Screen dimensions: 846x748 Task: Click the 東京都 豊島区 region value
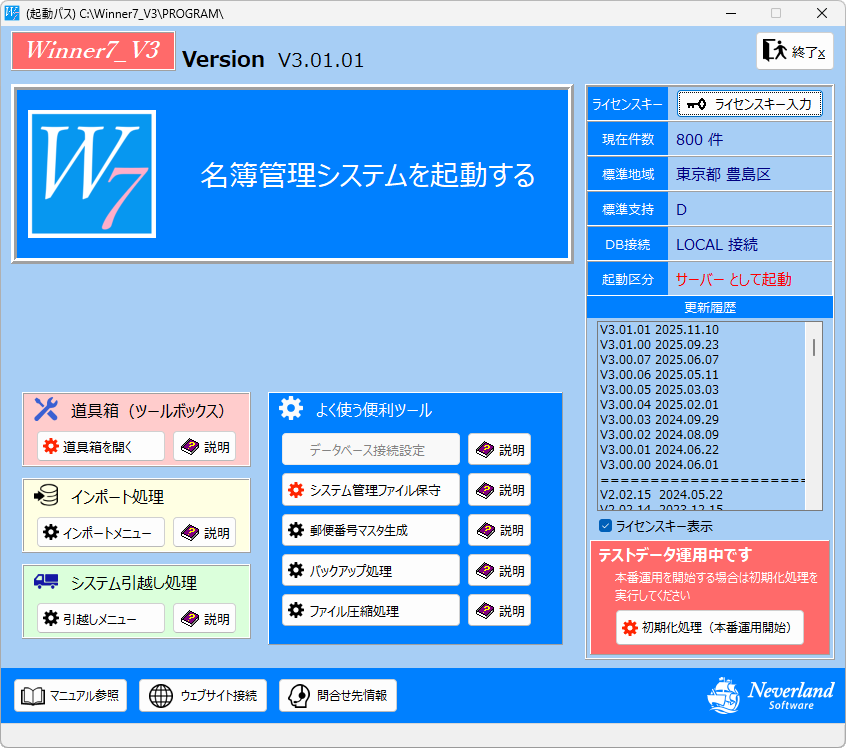pos(723,174)
